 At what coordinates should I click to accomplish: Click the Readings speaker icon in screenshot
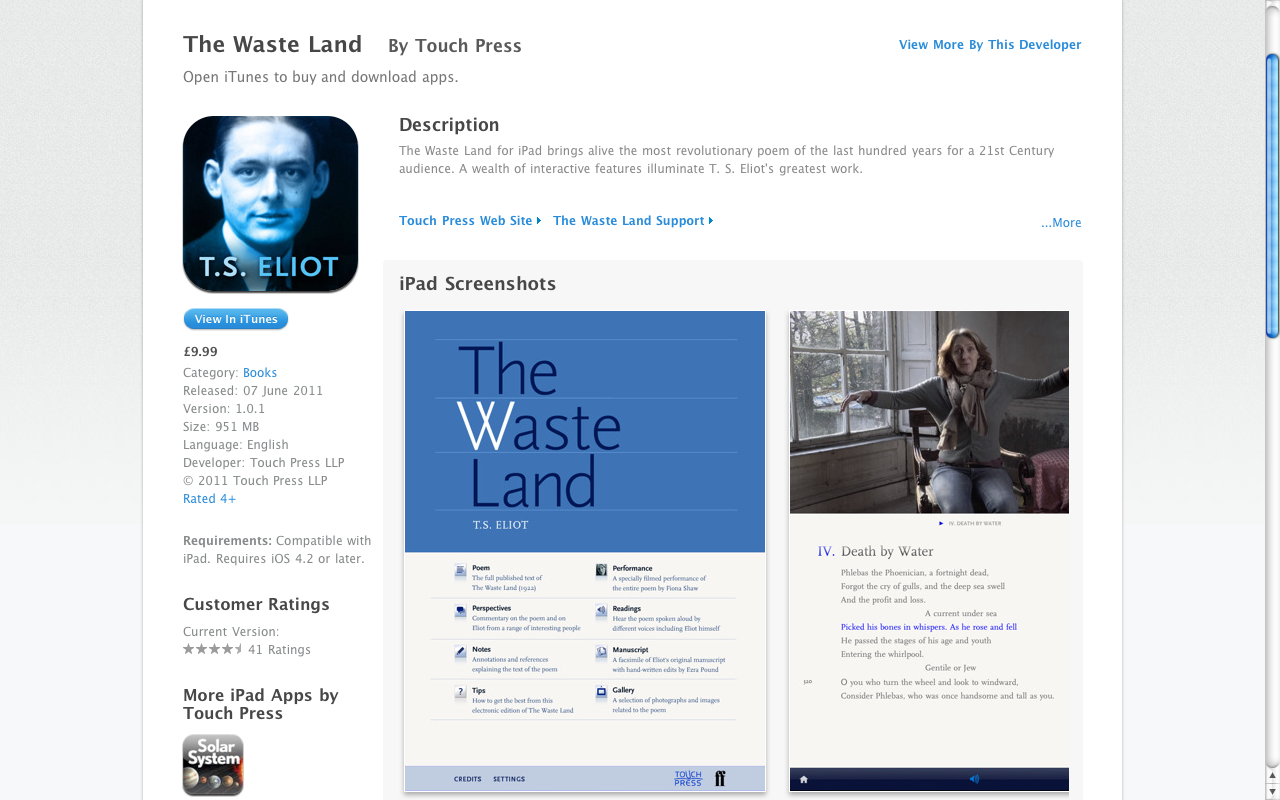(601, 611)
